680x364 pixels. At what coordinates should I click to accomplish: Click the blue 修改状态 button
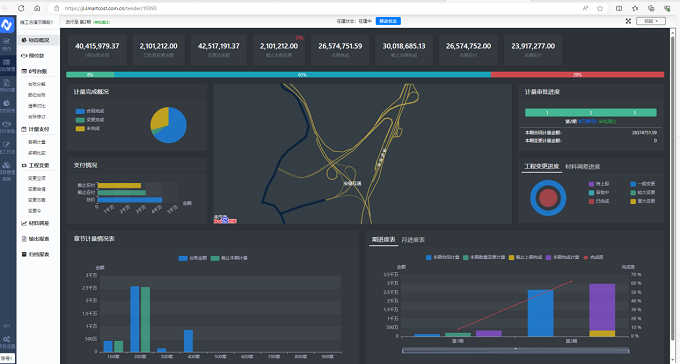[x=388, y=21]
